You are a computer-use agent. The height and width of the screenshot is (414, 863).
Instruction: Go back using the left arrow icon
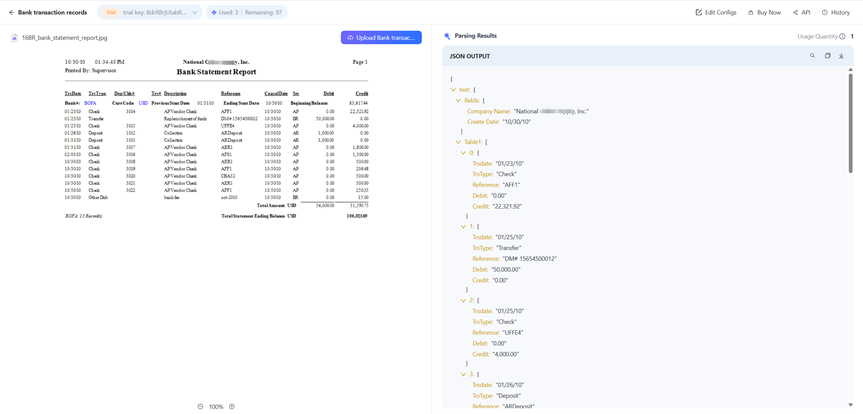click(x=11, y=12)
